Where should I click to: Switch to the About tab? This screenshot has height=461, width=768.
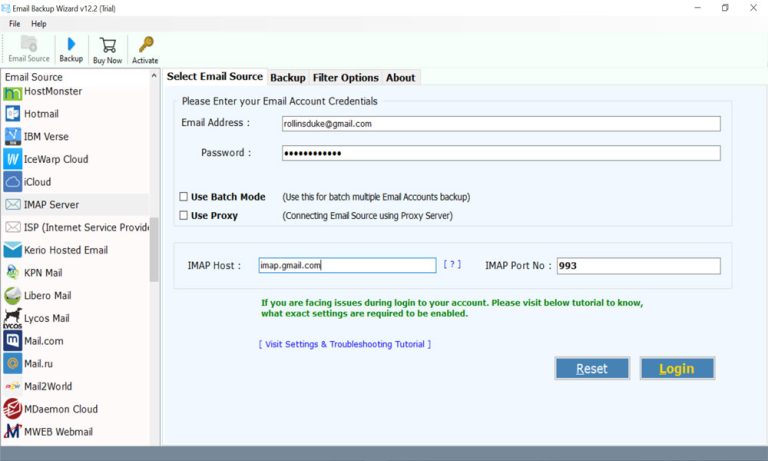tap(400, 77)
